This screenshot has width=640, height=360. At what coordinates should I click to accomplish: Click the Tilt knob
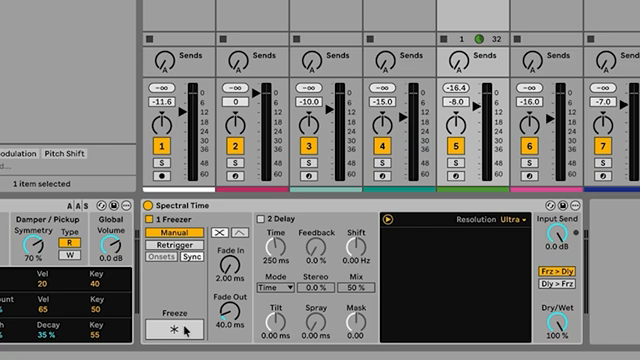pos(276,322)
